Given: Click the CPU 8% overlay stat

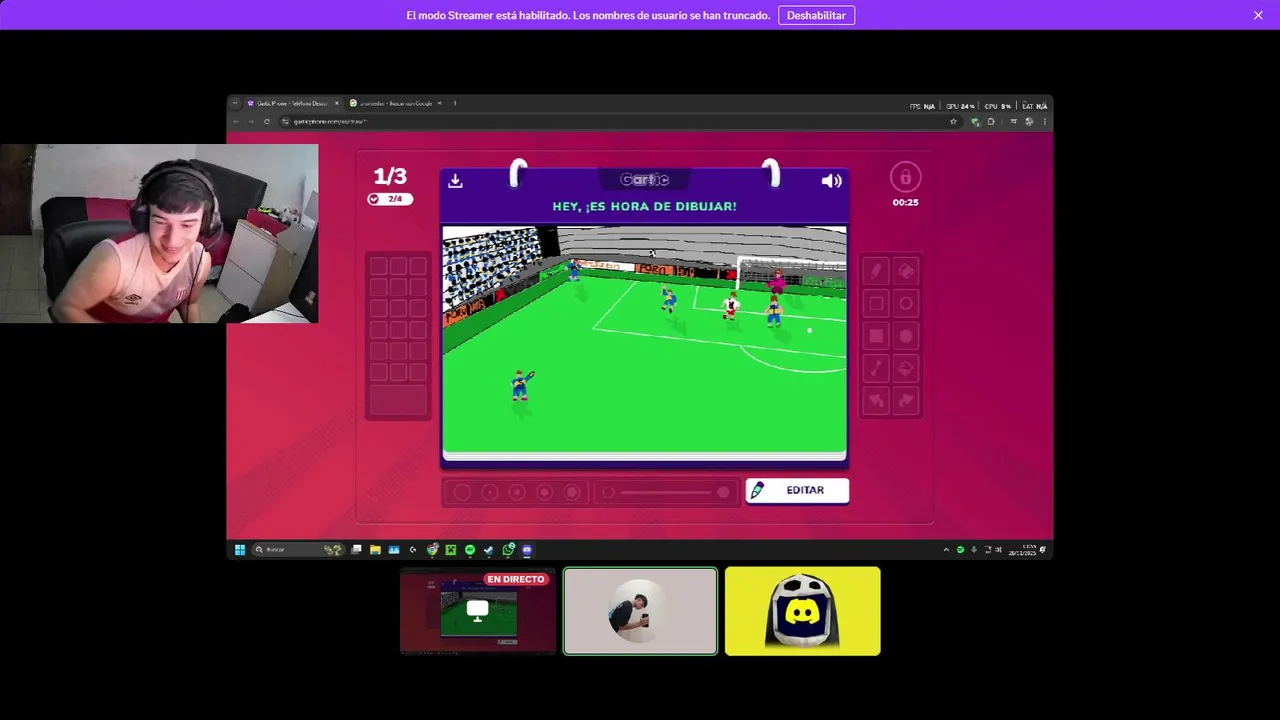Looking at the screenshot, I should (998, 106).
